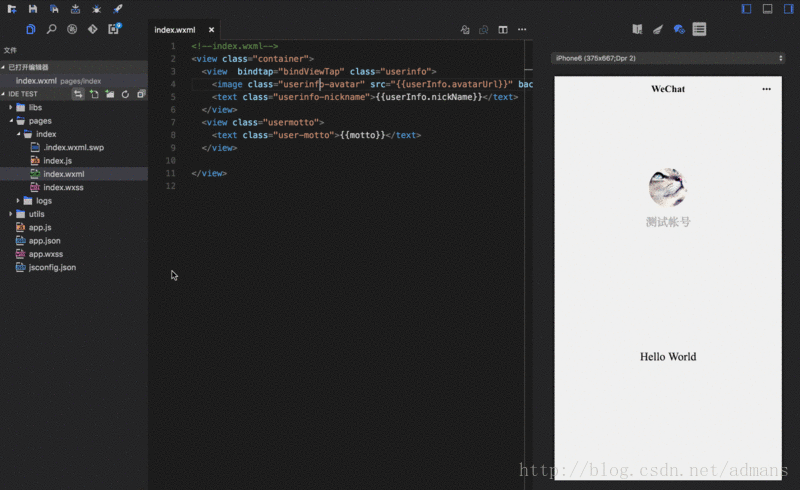Open jsconfig.json file
This screenshot has width=800, height=490.
52,267
